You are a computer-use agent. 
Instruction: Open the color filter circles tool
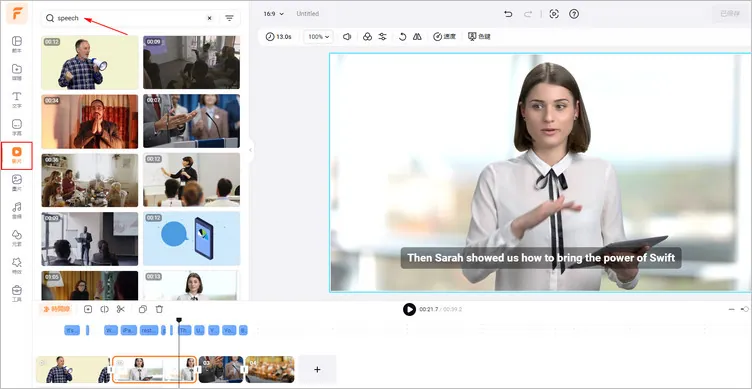367,36
